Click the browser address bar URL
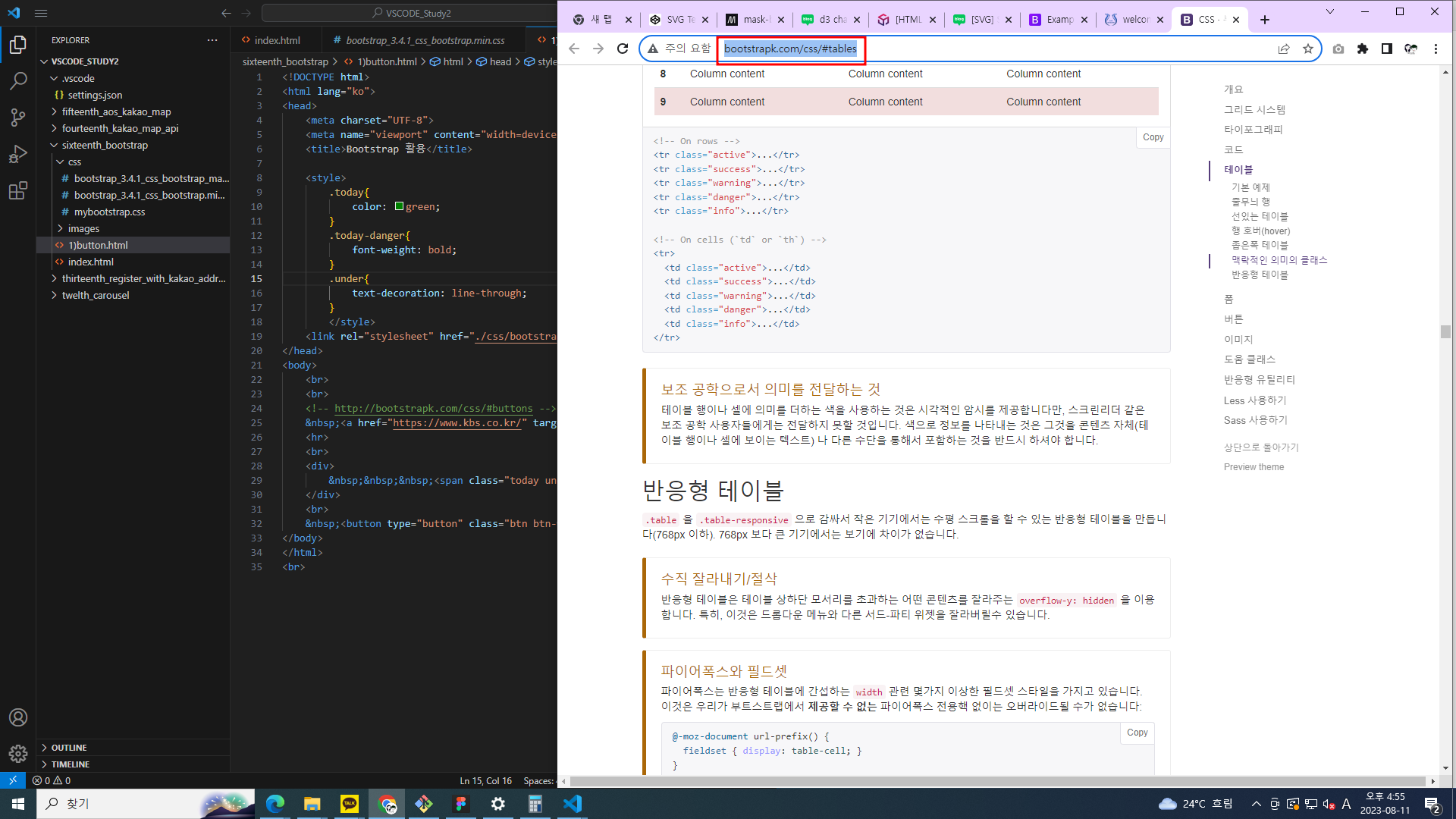The image size is (1456, 819). pyautogui.click(x=790, y=49)
